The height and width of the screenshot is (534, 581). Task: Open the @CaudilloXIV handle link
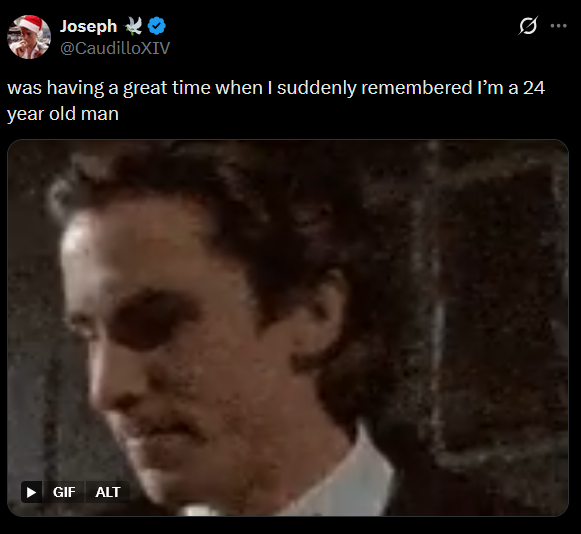pyautogui.click(x=115, y=48)
